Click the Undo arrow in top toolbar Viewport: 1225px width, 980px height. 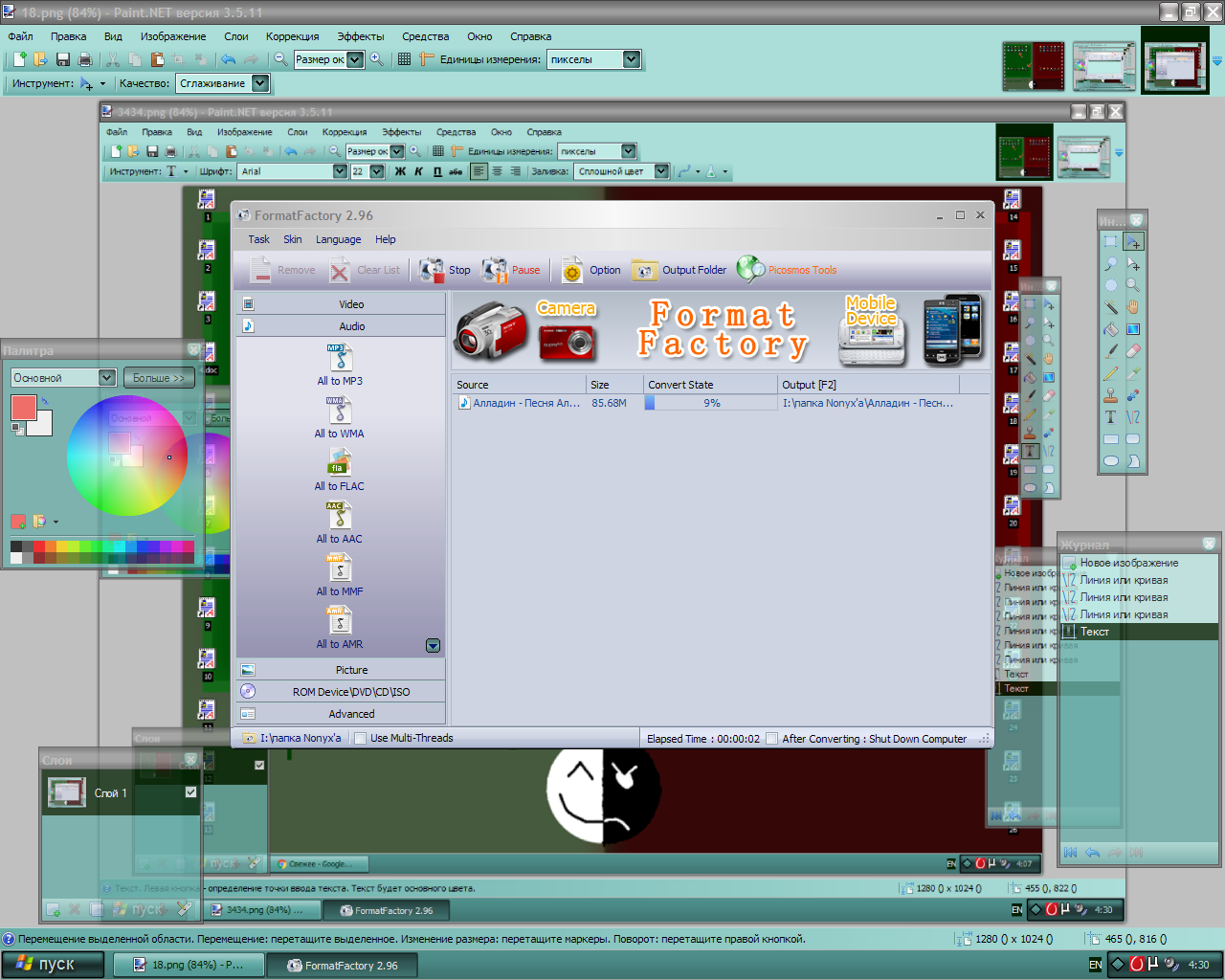click(x=228, y=59)
